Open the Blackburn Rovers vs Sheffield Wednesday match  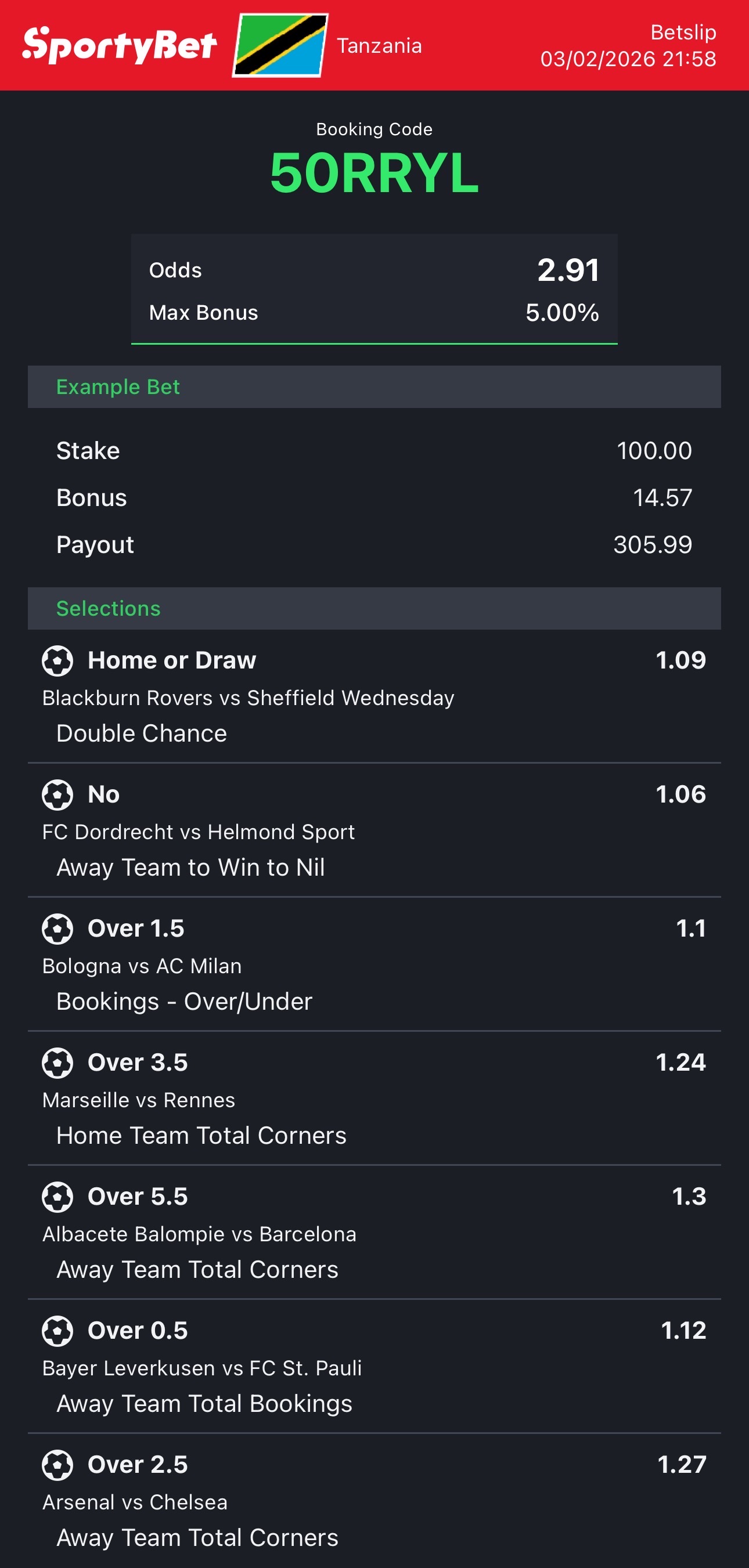pyautogui.click(x=248, y=698)
